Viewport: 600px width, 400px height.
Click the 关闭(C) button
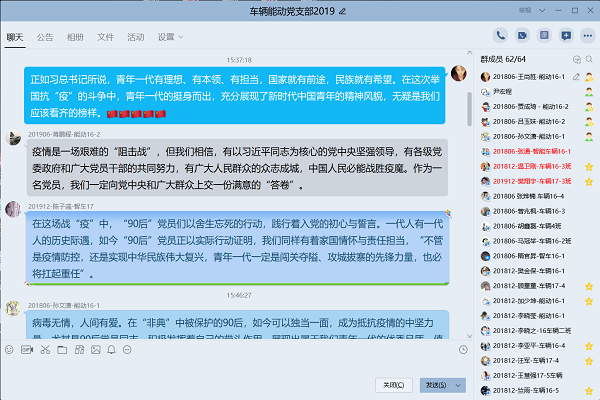click(394, 385)
